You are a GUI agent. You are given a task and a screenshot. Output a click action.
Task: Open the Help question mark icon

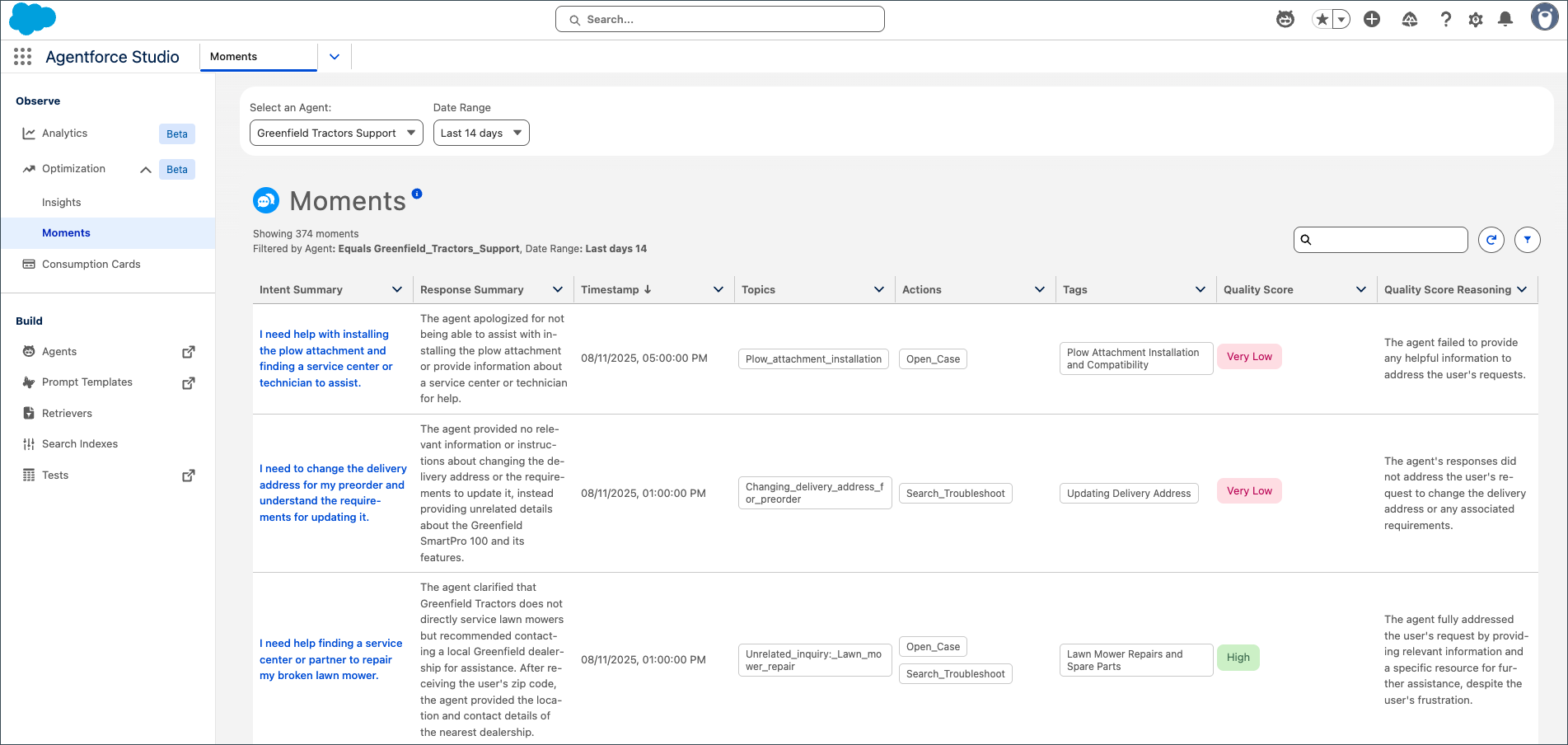click(x=1445, y=19)
